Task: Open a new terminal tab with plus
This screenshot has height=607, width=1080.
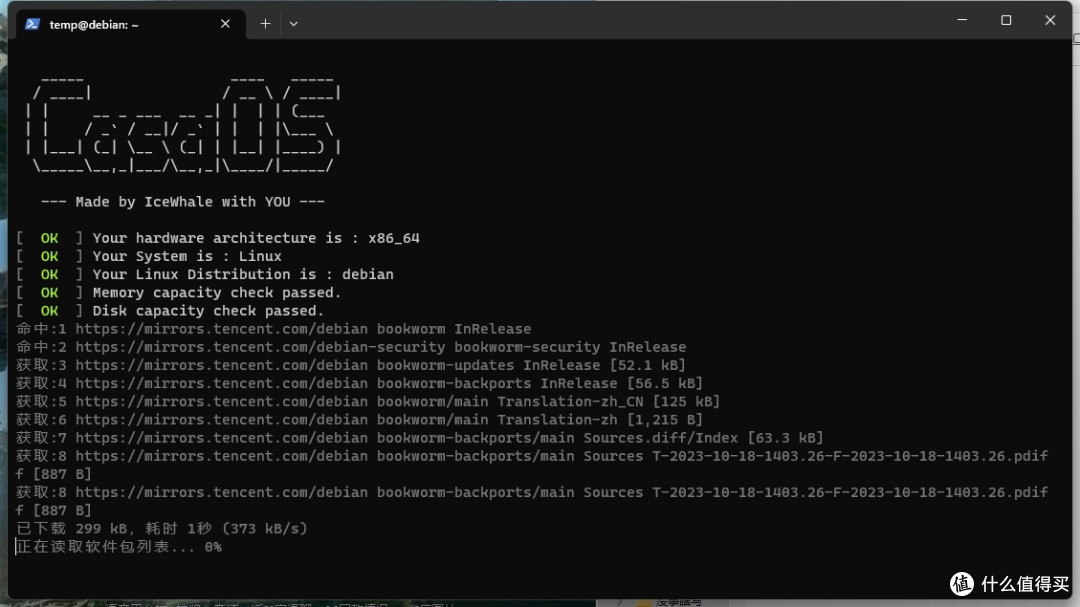Action: coord(265,24)
